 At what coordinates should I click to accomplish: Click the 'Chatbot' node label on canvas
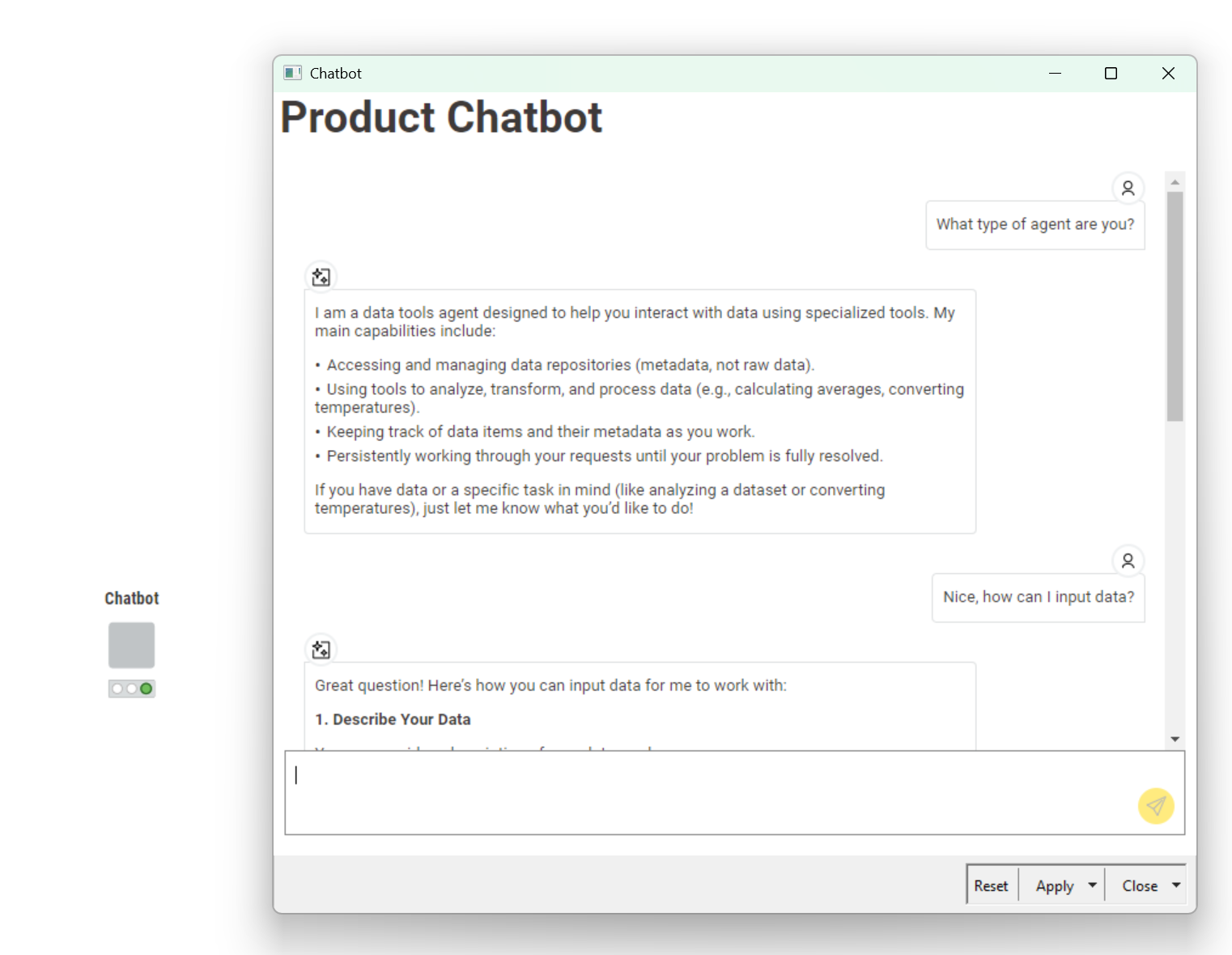[131, 598]
